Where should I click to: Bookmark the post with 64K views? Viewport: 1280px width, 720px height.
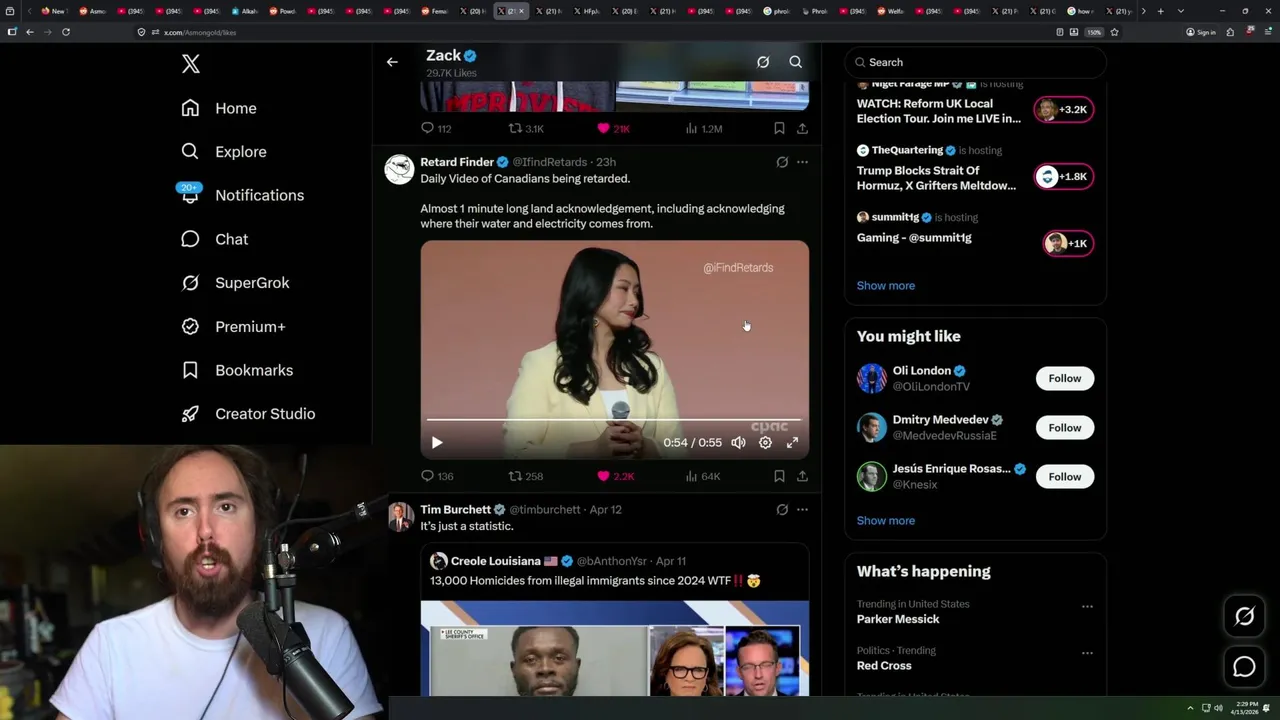[x=779, y=476]
